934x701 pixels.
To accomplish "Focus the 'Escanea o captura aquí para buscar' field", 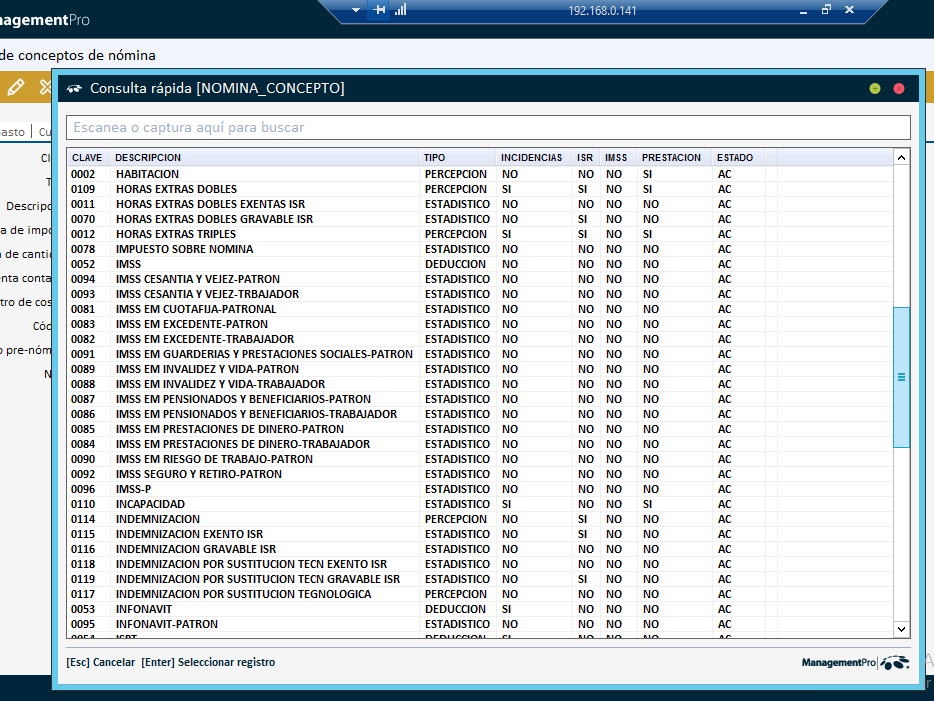I will coord(488,128).
